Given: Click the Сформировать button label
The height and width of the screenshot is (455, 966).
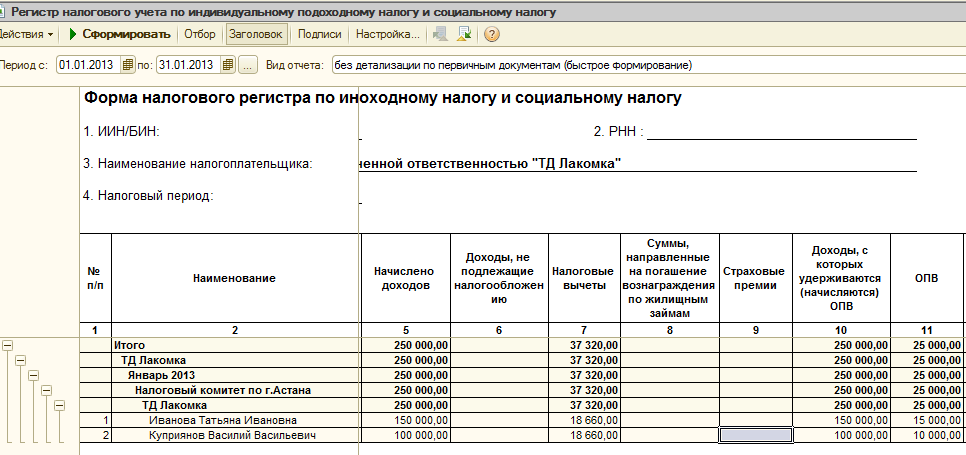Looking at the screenshot, I should tap(126, 34).
